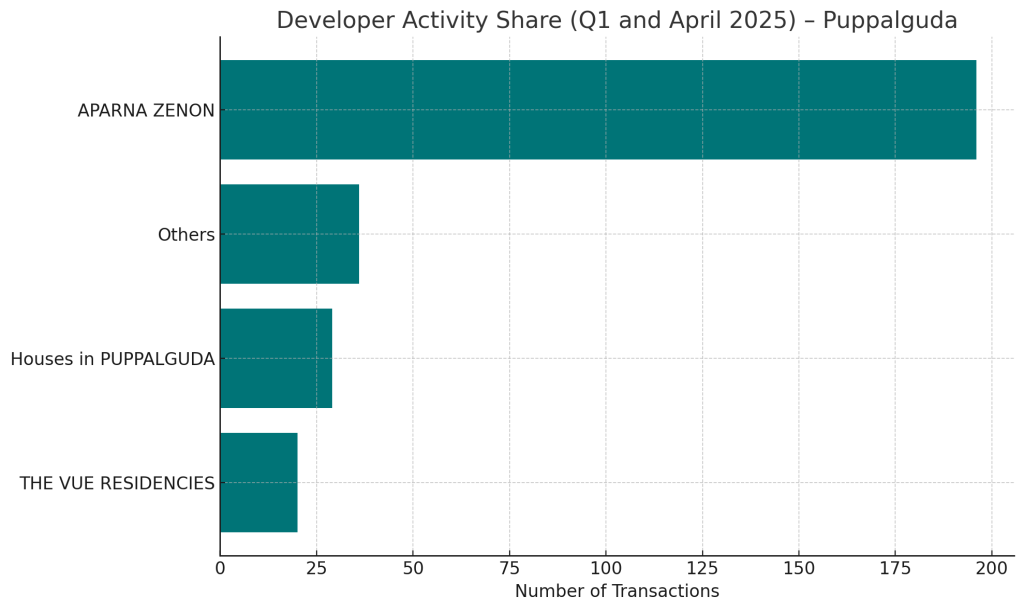Click the 'APARNA ZENON' axis label
This screenshot has height=611, width=1024.
pos(146,111)
